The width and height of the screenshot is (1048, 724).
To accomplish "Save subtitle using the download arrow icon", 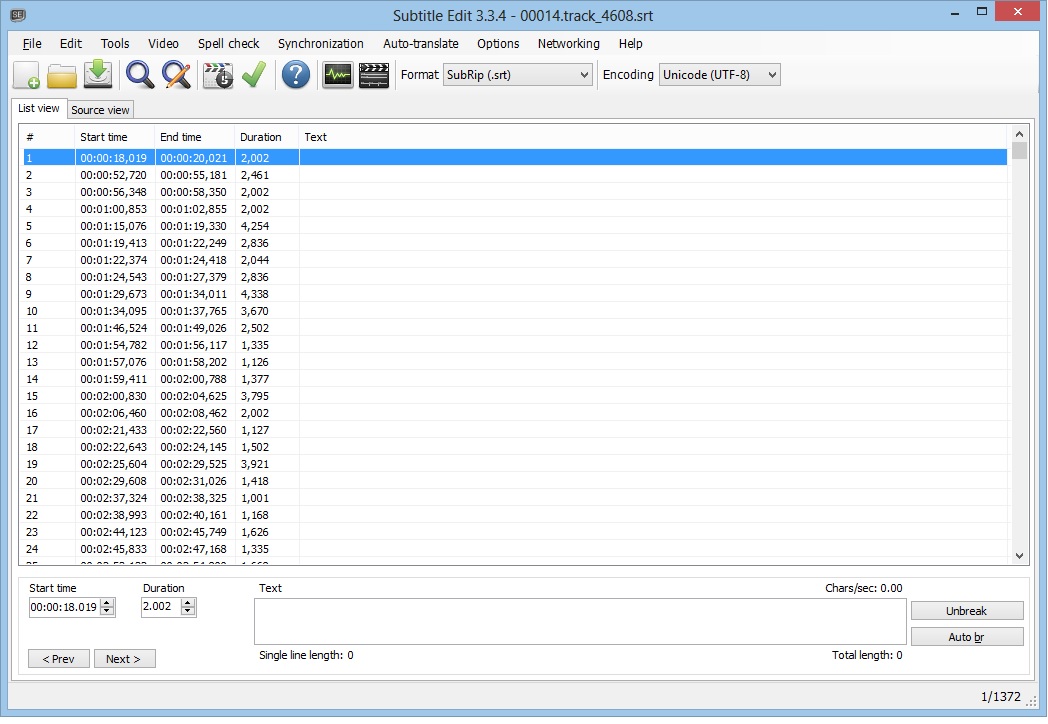I will click(x=98, y=75).
